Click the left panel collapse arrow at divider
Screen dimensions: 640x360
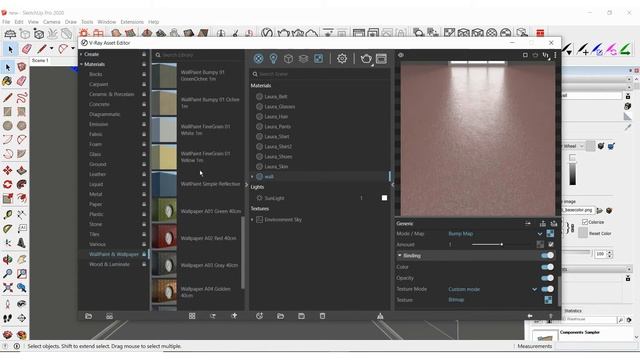click(246, 185)
